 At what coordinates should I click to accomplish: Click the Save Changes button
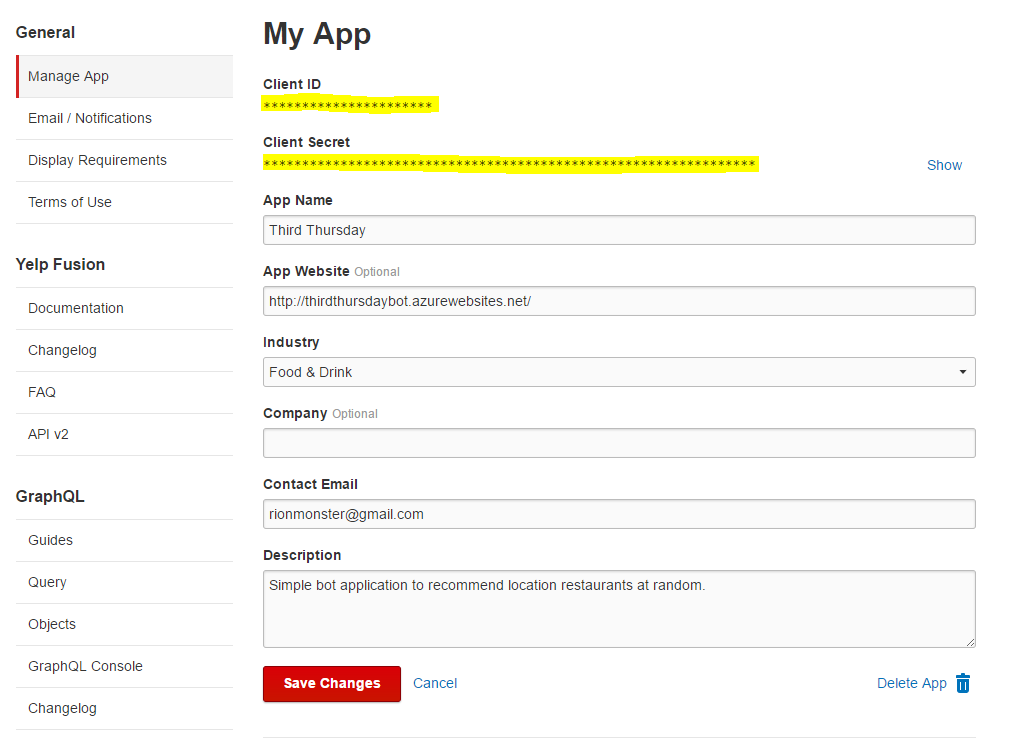coord(332,683)
